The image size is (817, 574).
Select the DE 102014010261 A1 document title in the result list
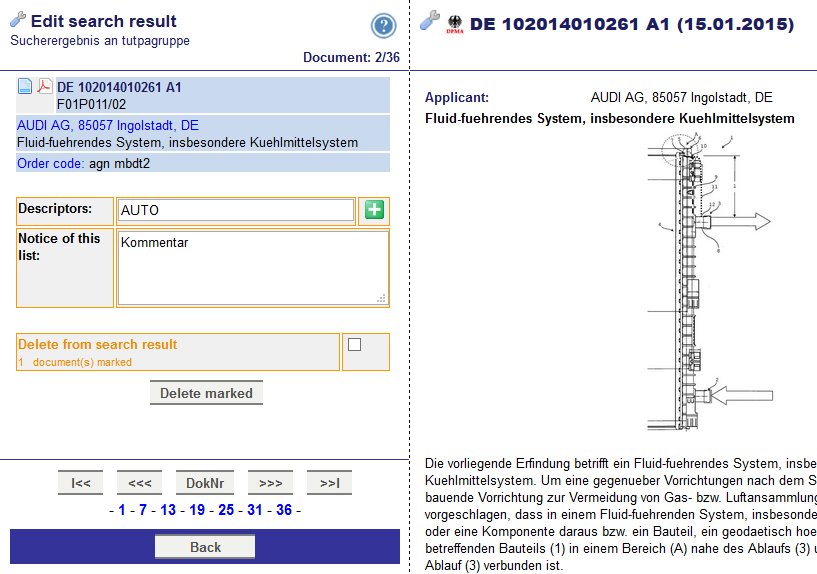(119, 87)
